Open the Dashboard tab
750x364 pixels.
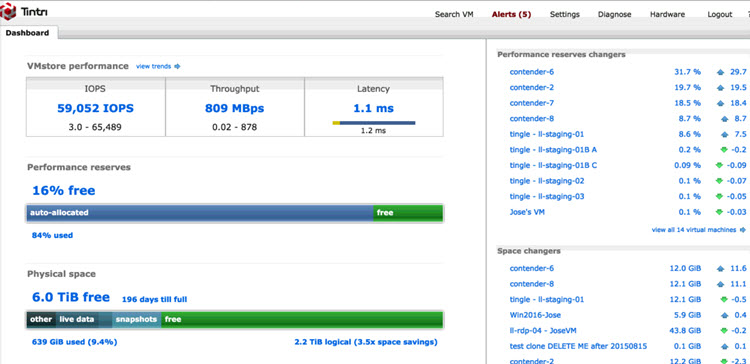[x=28, y=33]
